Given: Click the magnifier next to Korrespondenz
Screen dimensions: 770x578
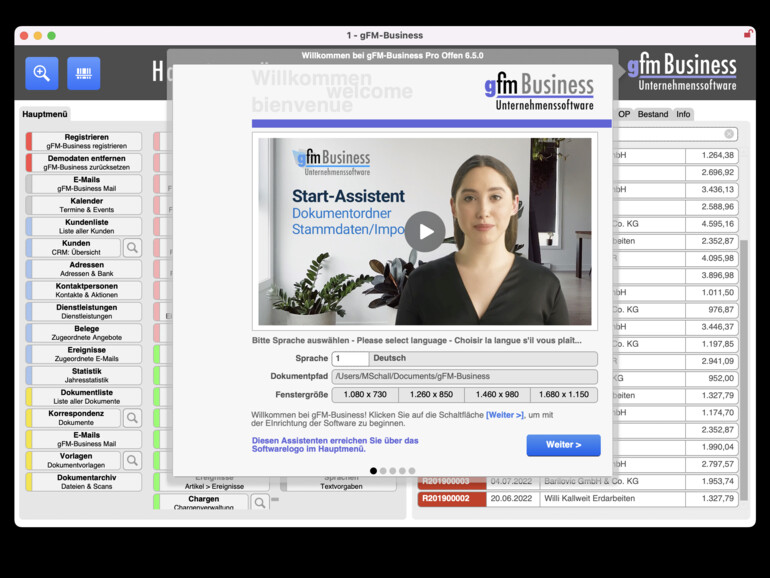Looking at the screenshot, I should tap(132, 418).
